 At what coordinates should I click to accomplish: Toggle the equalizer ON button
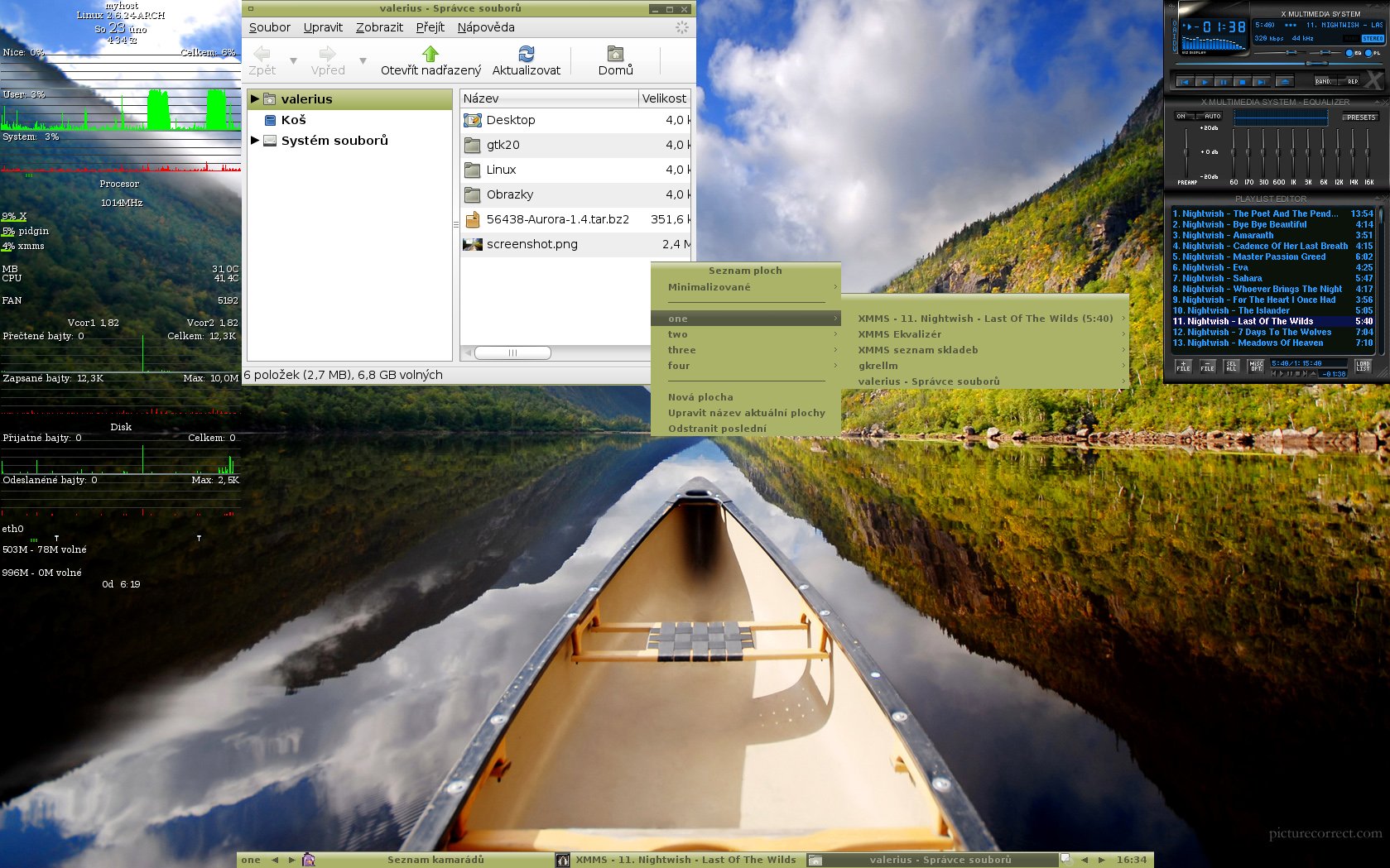click(1181, 117)
